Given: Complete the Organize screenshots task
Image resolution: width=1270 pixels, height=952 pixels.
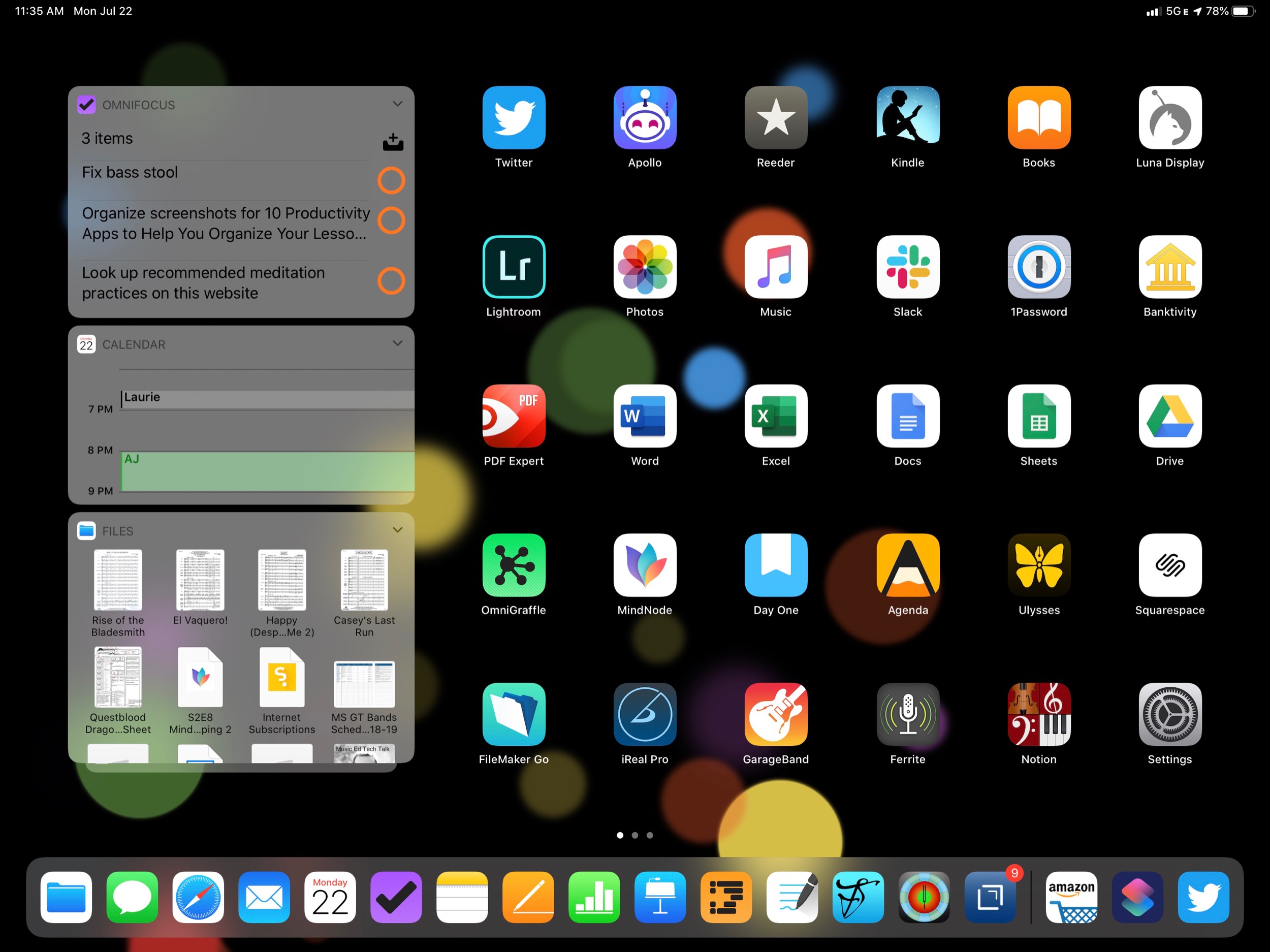Looking at the screenshot, I should (391, 220).
